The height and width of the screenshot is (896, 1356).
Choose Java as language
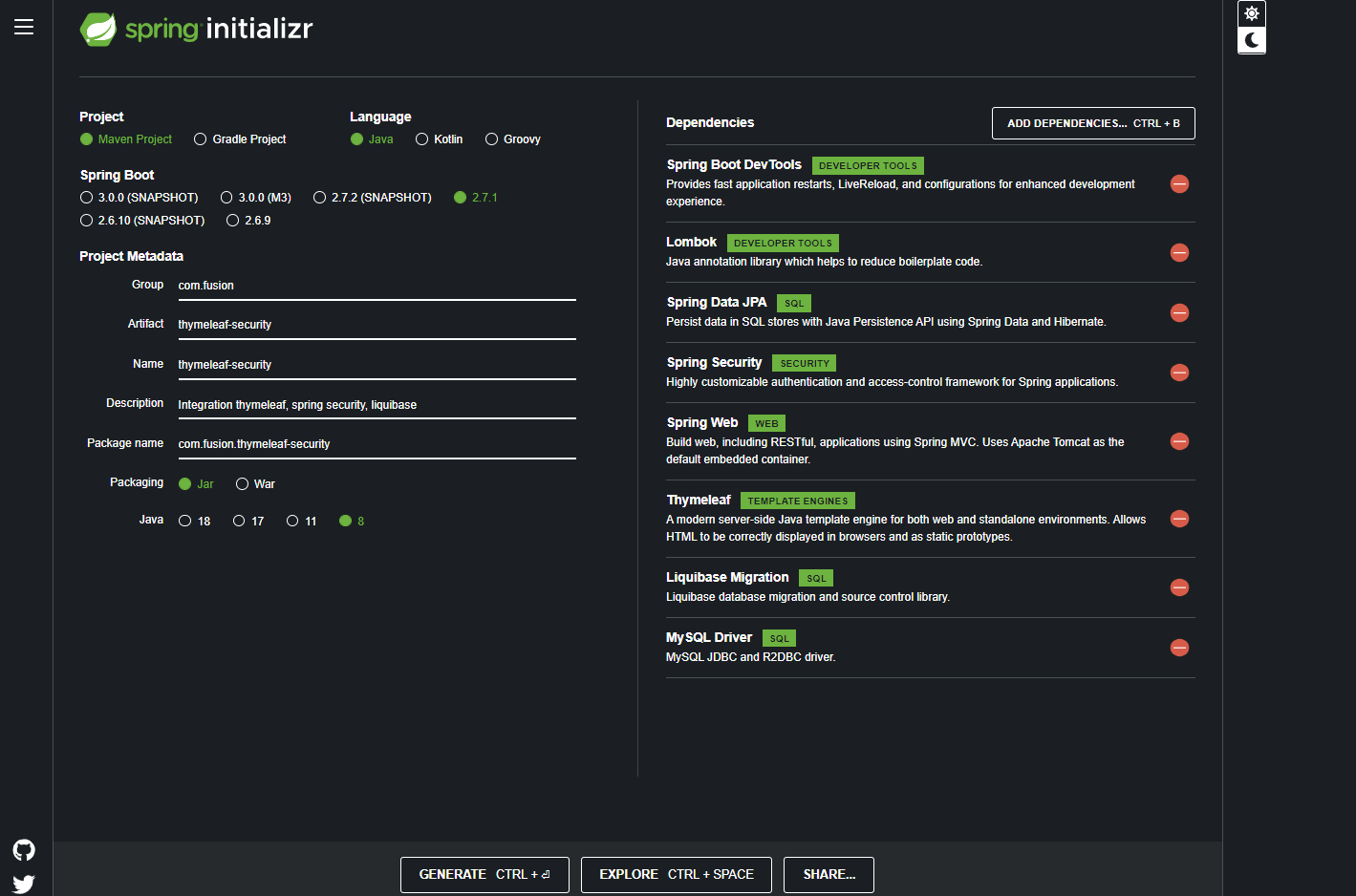pyautogui.click(x=372, y=139)
